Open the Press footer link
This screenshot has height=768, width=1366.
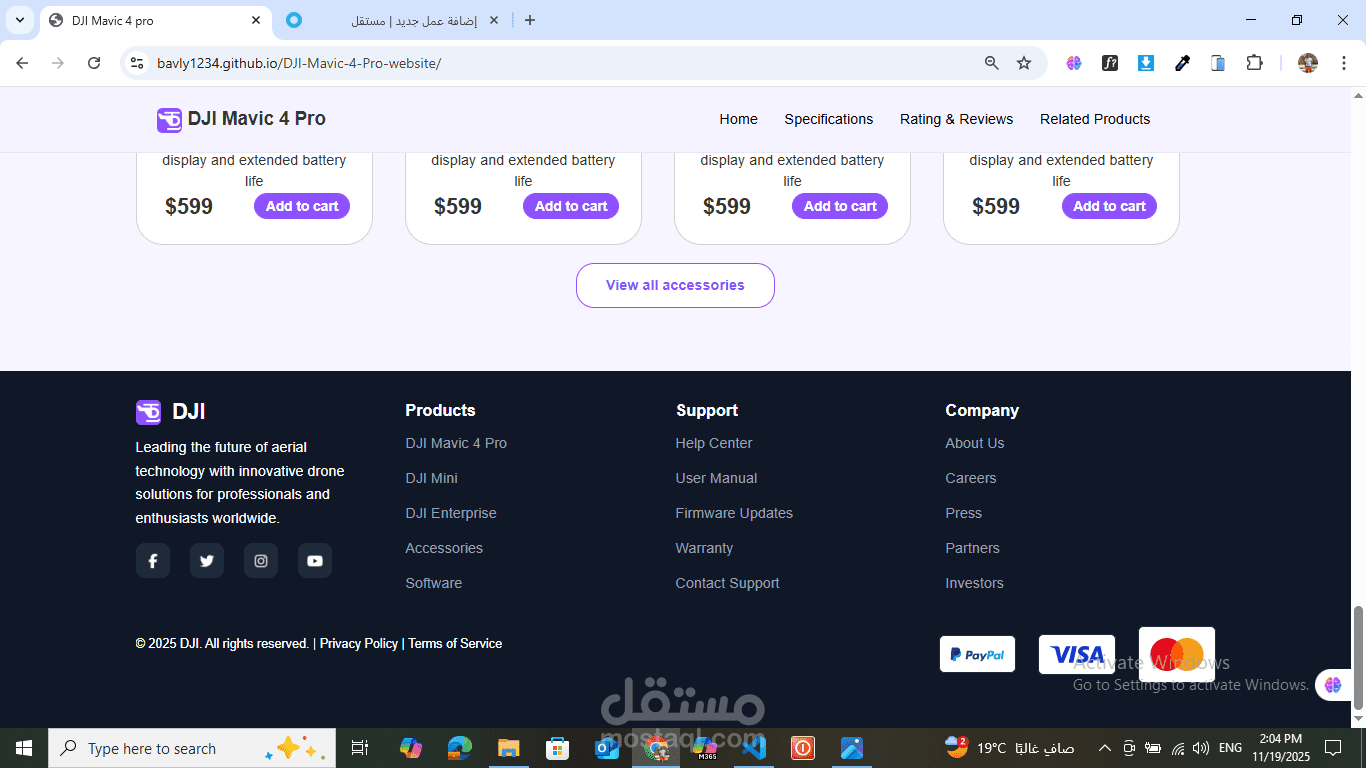click(964, 513)
